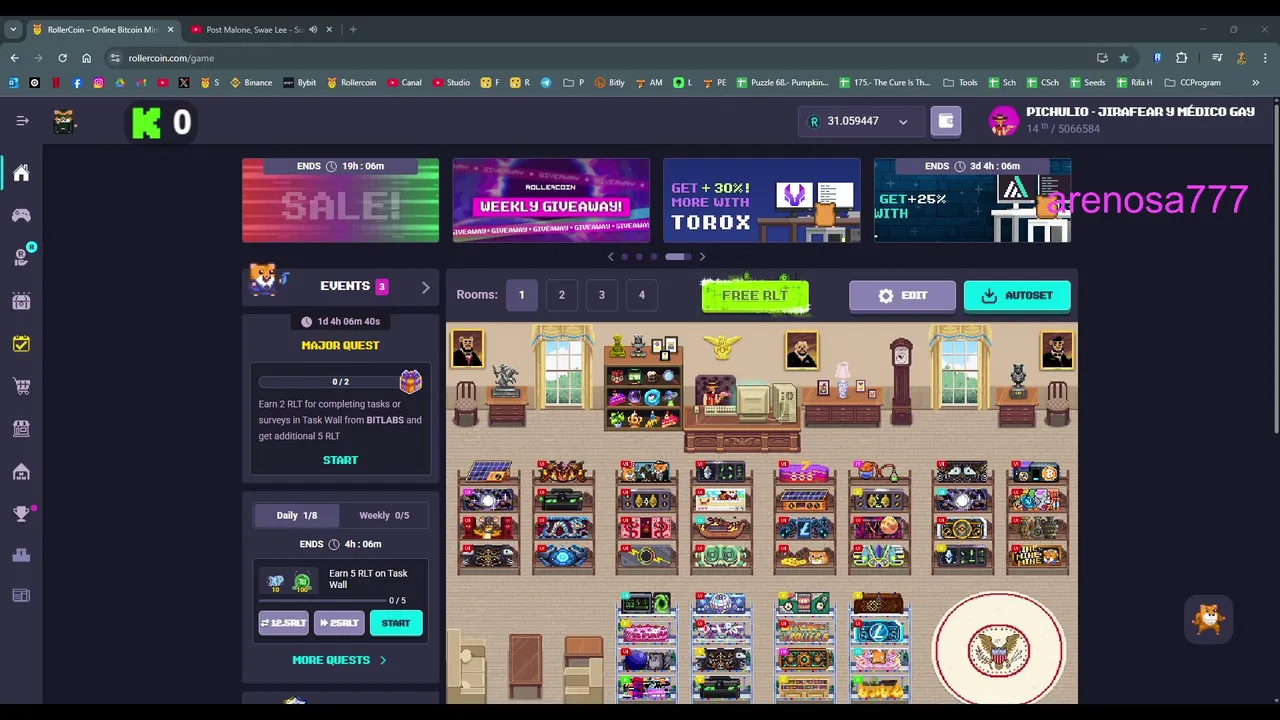This screenshot has width=1280, height=720.
Task: Open the shopping cart store icon in sidebar
Action: tap(21, 386)
